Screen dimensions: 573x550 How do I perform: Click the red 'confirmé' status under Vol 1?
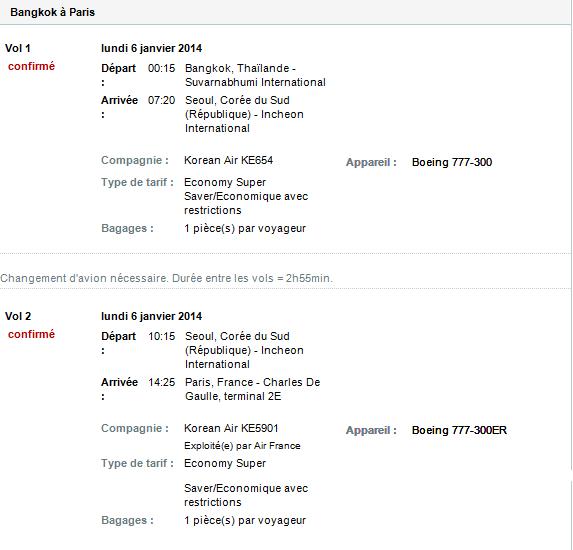[31, 66]
